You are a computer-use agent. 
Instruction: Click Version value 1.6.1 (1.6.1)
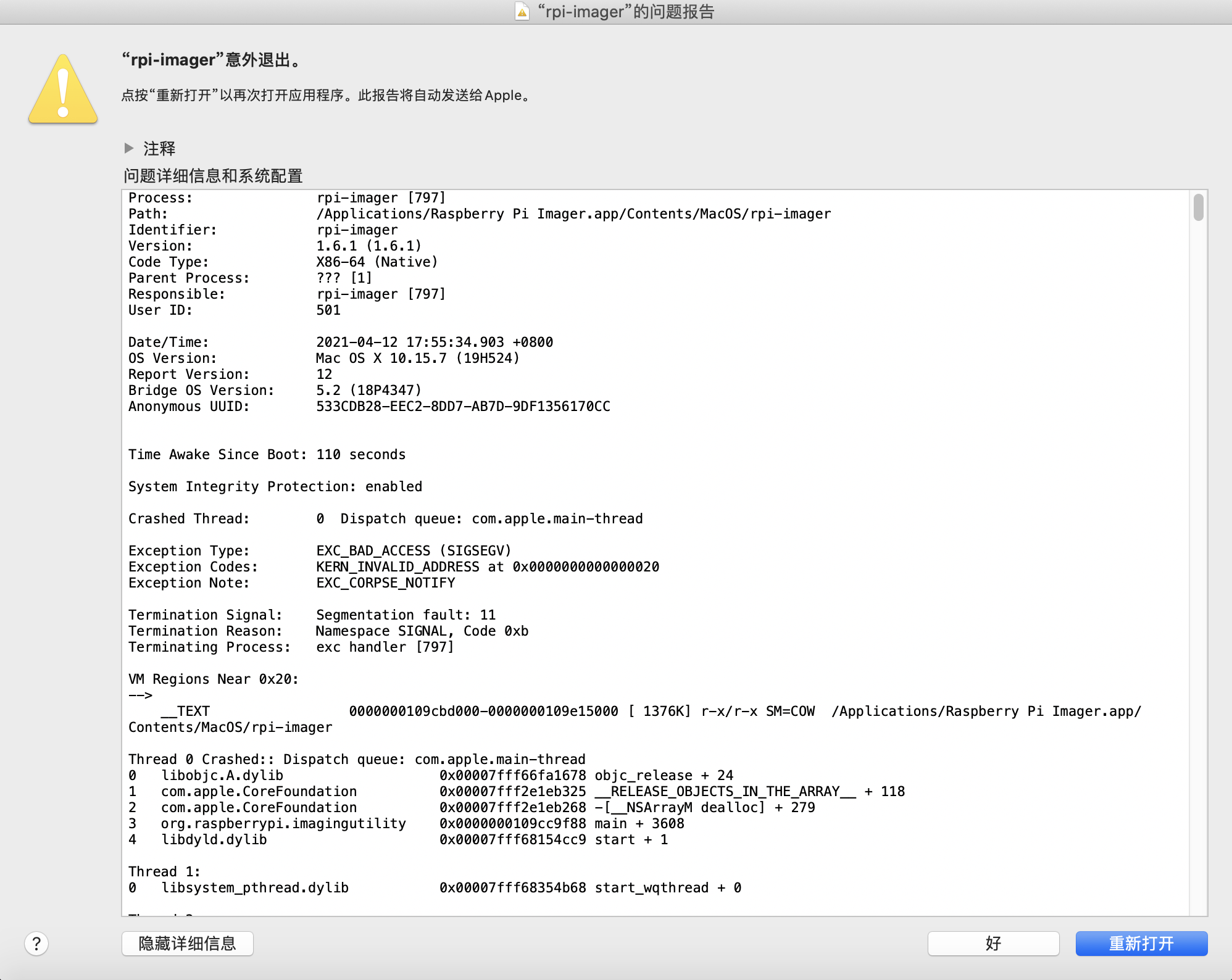[368, 246]
